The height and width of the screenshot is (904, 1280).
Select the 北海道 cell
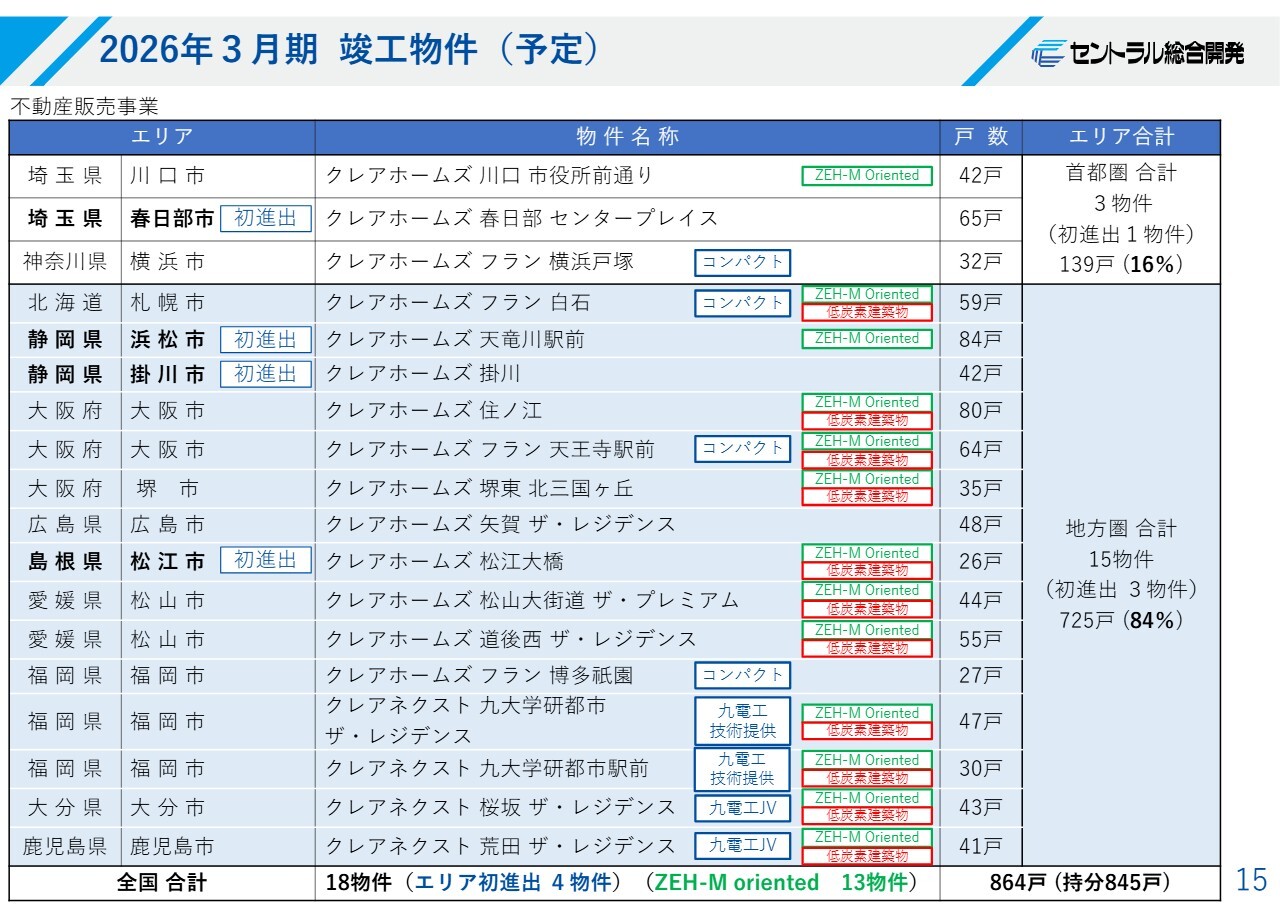click(x=65, y=303)
